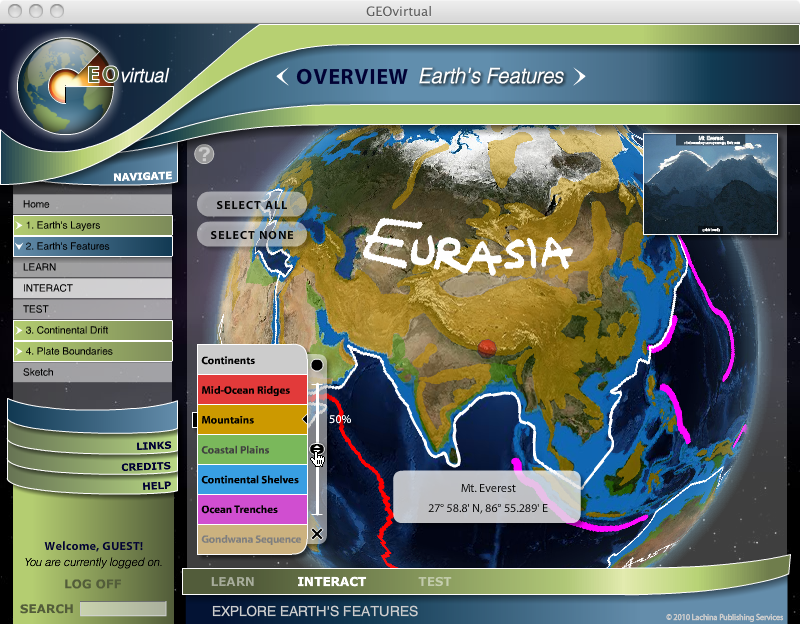This screenshot has height=624, width=800.
Task: Expand 1. Earth's Layers arrow
Action: [x=19, y=225]
